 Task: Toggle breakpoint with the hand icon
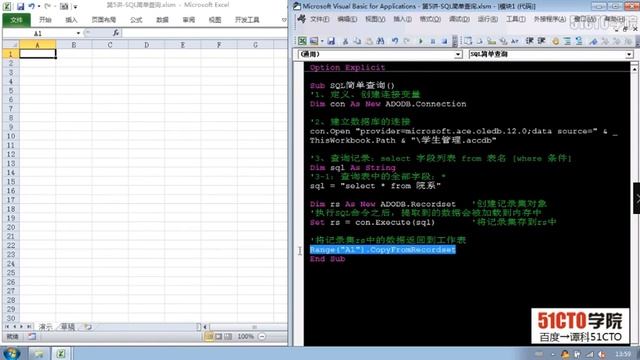(x=556, y=41)
